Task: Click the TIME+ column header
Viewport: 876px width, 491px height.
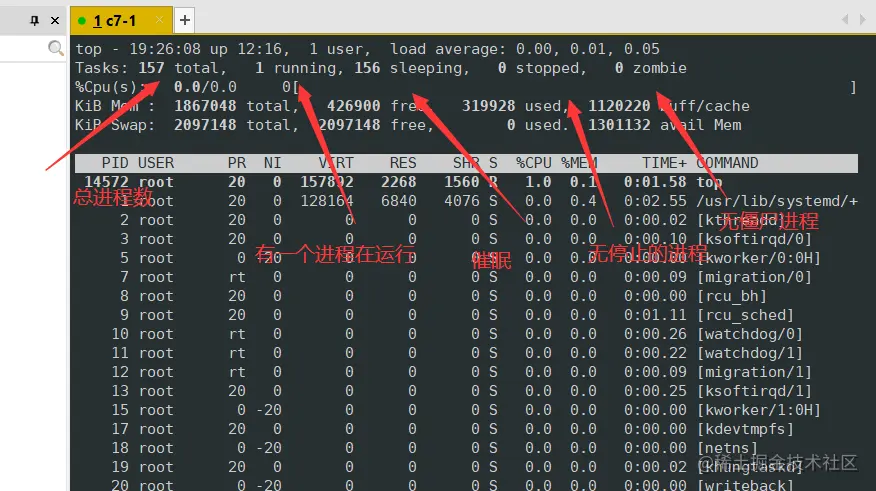Action: pyautogui.click(x=664, y=163)
